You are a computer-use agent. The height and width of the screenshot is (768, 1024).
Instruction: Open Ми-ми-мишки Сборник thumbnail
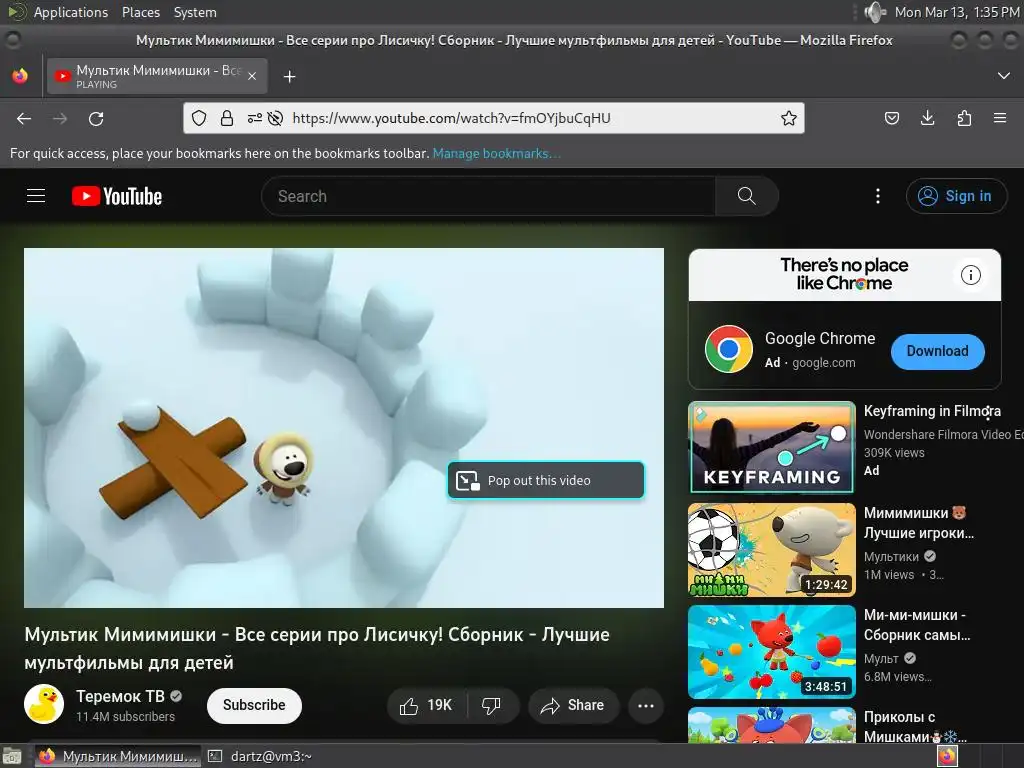click(772, 652)
